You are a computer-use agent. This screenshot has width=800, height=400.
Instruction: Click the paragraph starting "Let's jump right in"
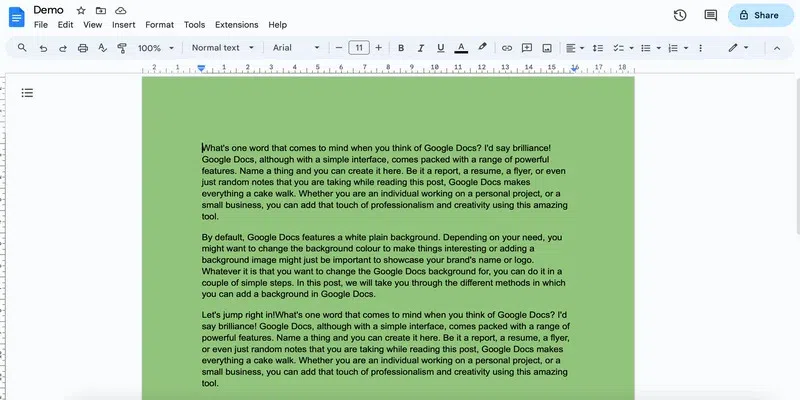coord(386,349)
